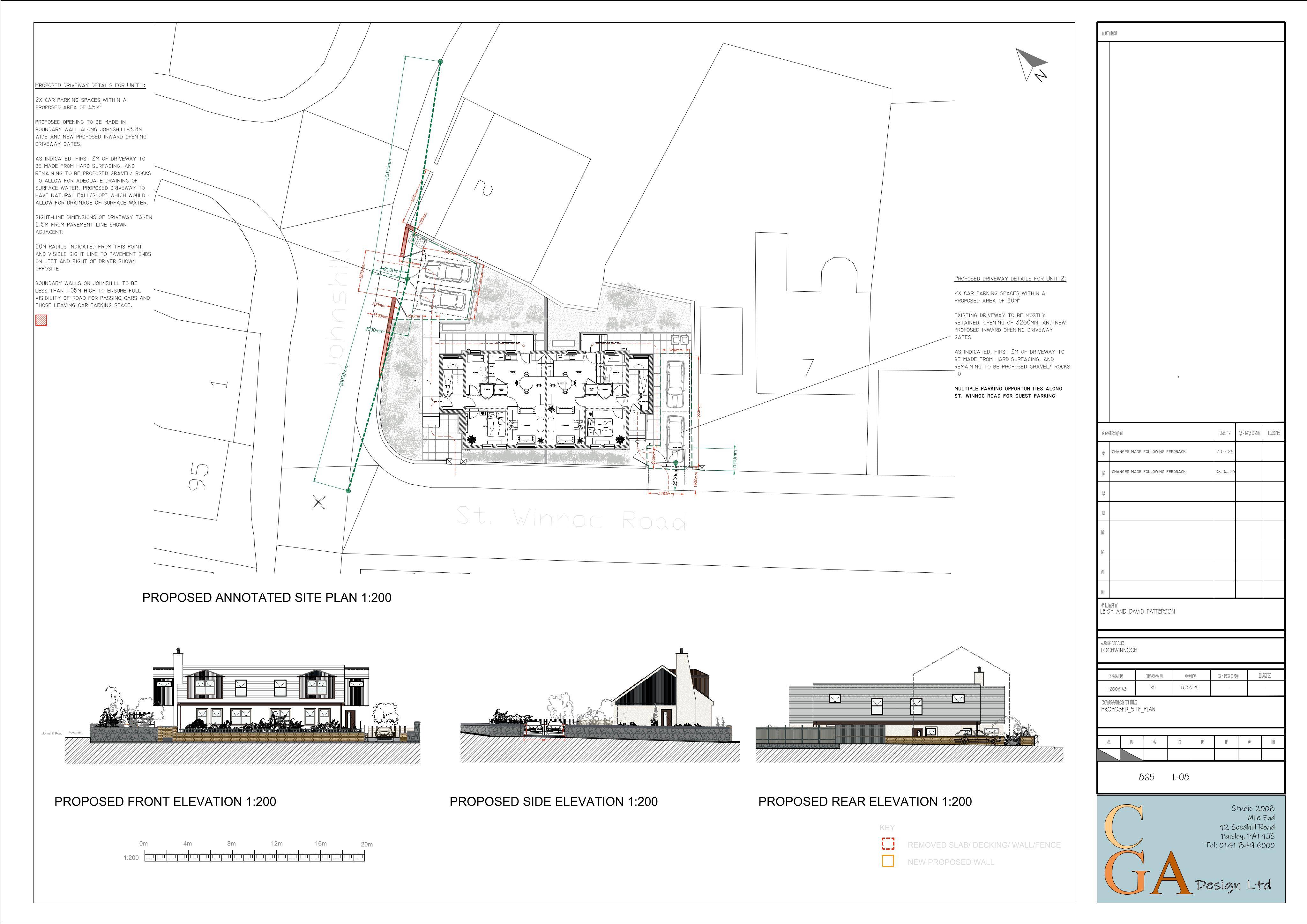Image resolution: width=1307 pixels, height=924 pixels.
Task: Click the CGA Design Ltd logo
Action: [1191, 848]
